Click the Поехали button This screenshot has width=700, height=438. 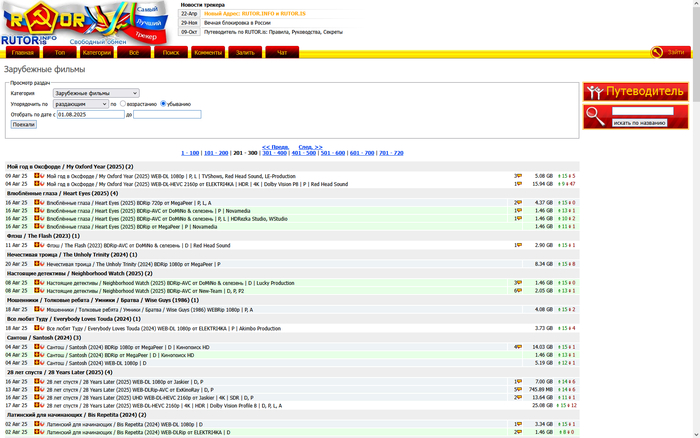pos(24,125)
